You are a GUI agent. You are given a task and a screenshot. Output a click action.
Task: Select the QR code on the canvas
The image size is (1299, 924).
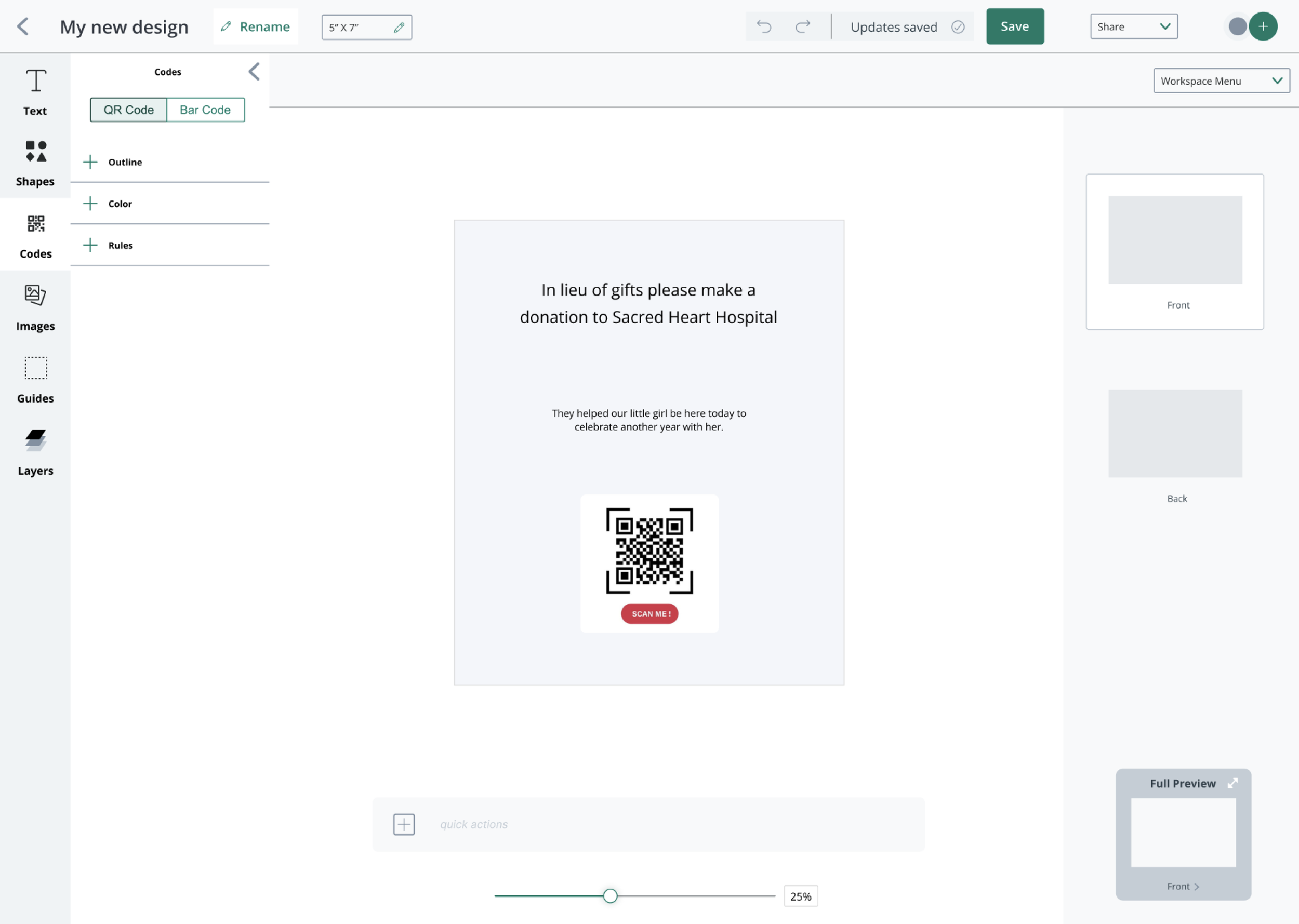pyautogui.click(x=649, y=550)
